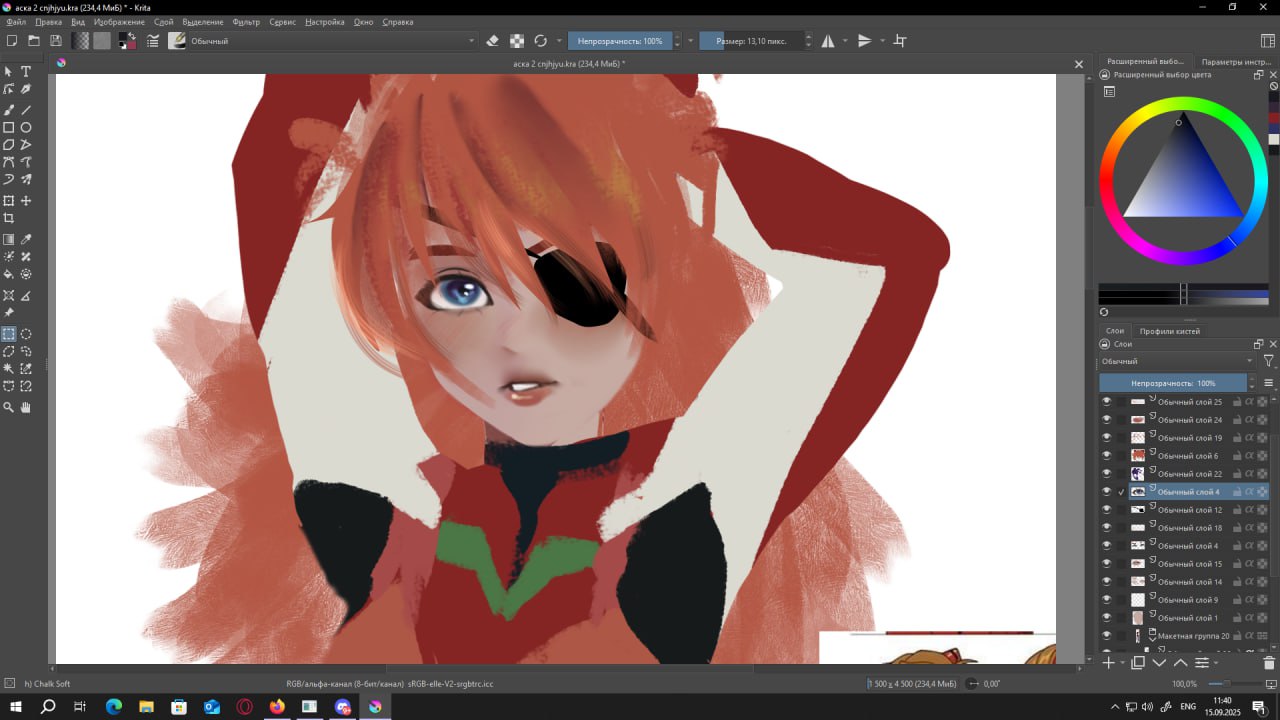1280x720 pixels.
Task: Select the Text tool in toolbox
Action: pos(26,72)
